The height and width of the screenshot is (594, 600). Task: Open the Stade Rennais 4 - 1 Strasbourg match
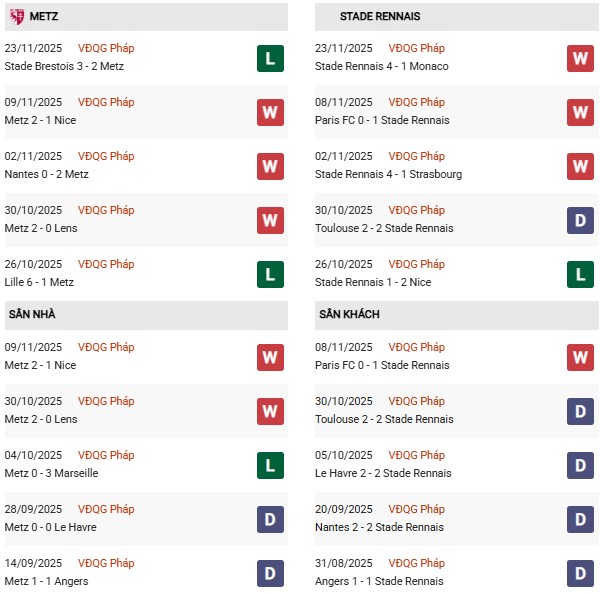[388, 174]
